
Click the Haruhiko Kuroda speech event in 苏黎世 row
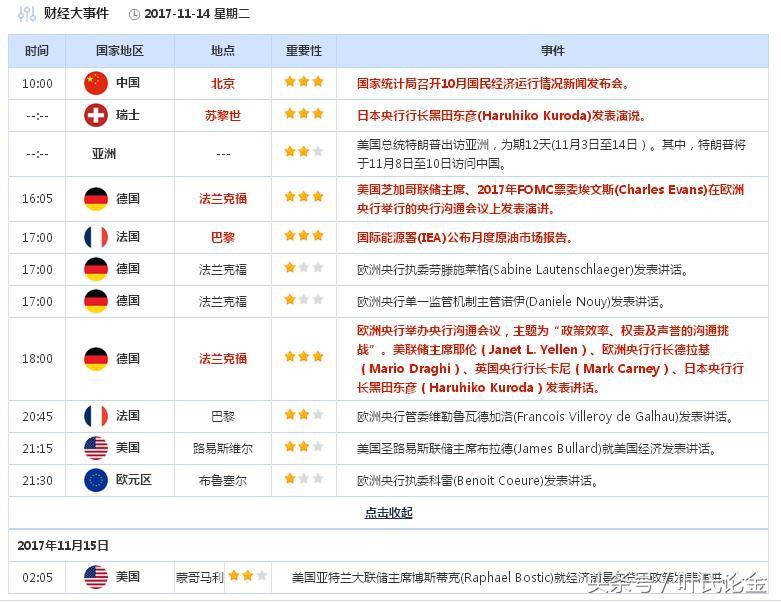click(x=502, y=116)
